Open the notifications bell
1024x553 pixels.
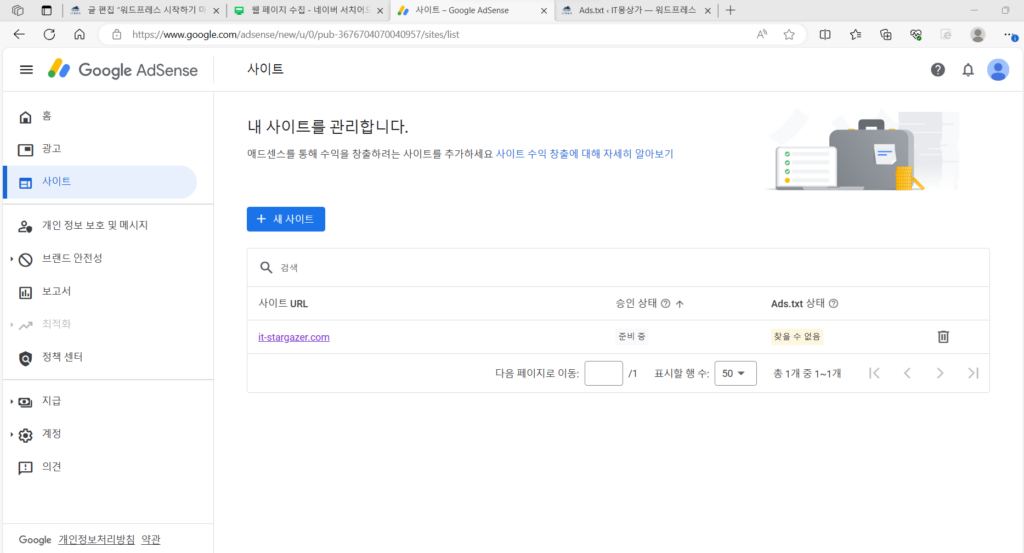pos(968,70)
